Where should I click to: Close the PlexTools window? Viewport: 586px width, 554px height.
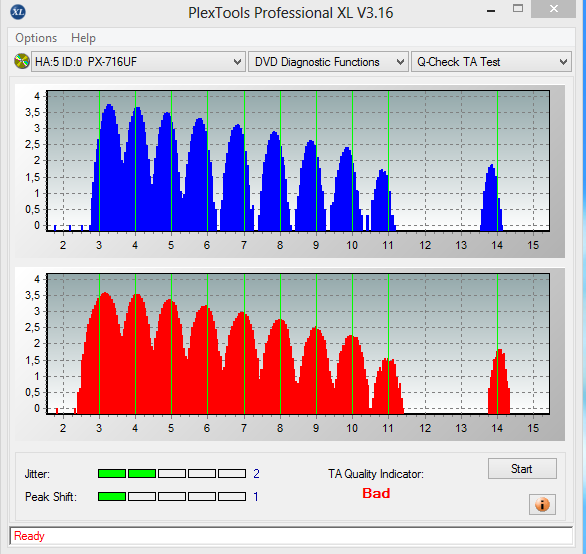tap(554, 9)
